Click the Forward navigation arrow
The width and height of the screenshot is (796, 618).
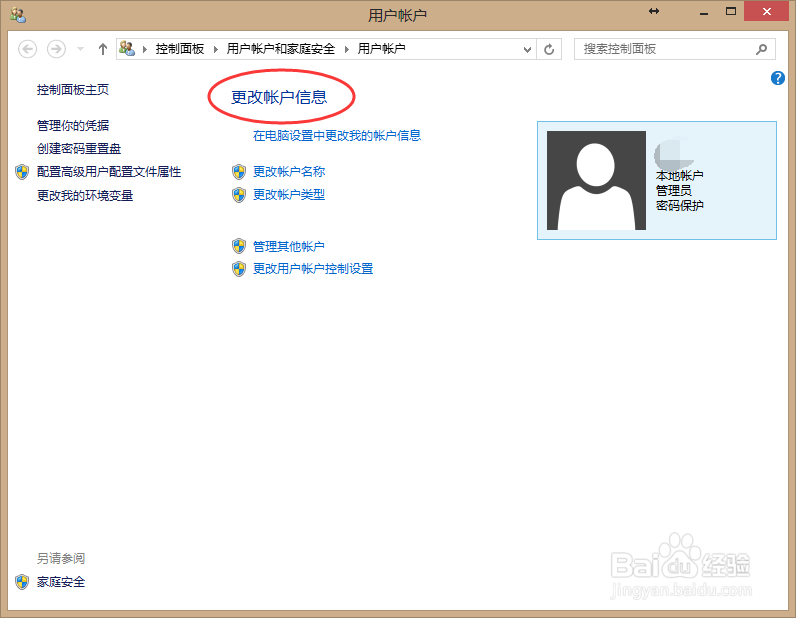pos(56,49)
